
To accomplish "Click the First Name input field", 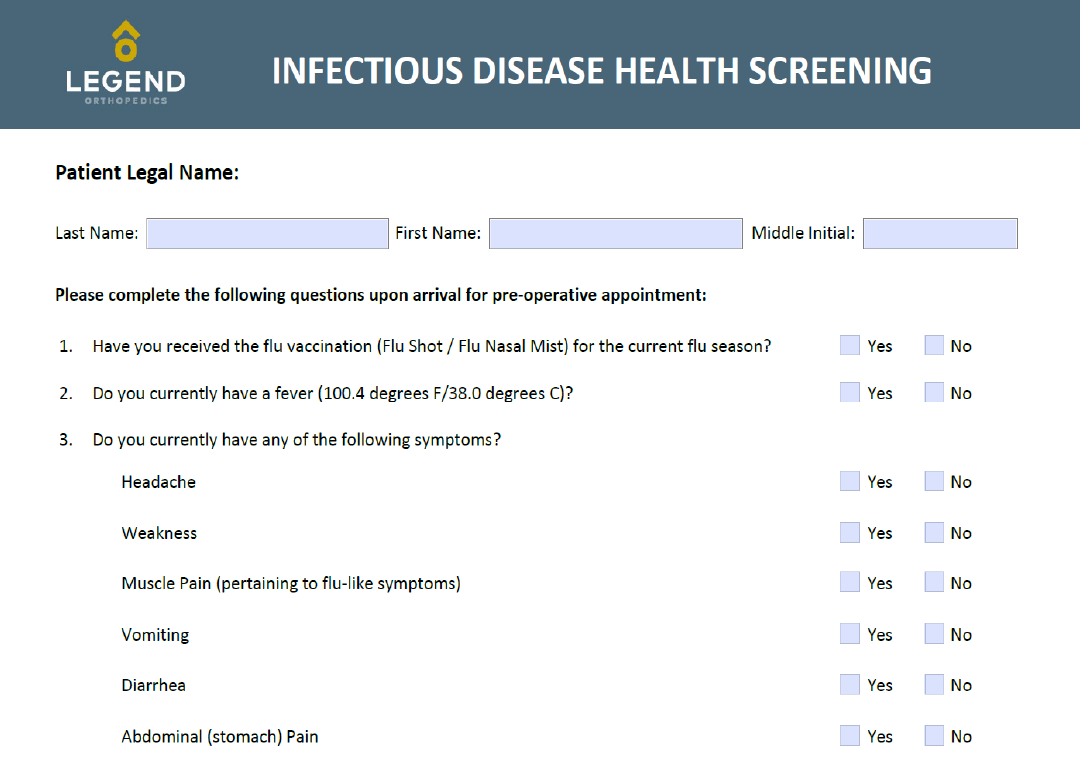I will click(x=615, y=233).
